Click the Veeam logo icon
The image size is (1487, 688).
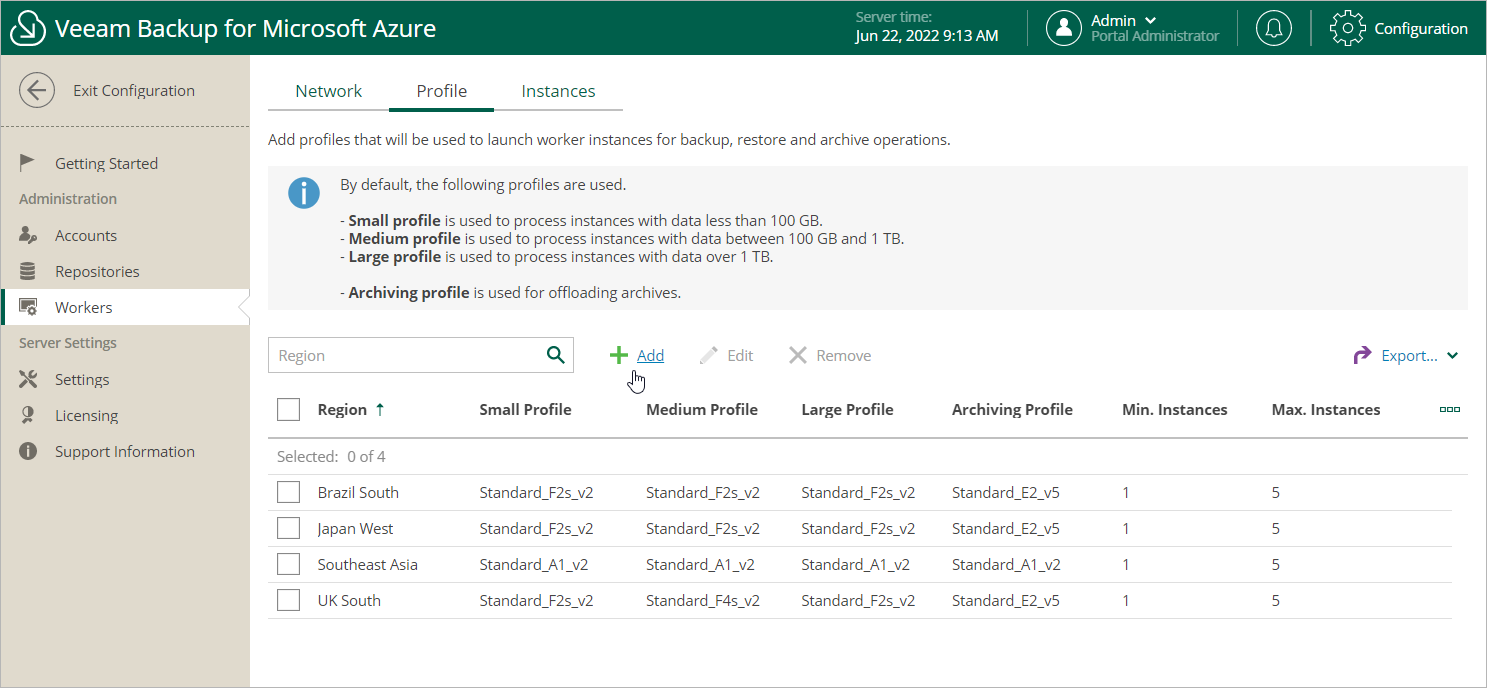28,28
